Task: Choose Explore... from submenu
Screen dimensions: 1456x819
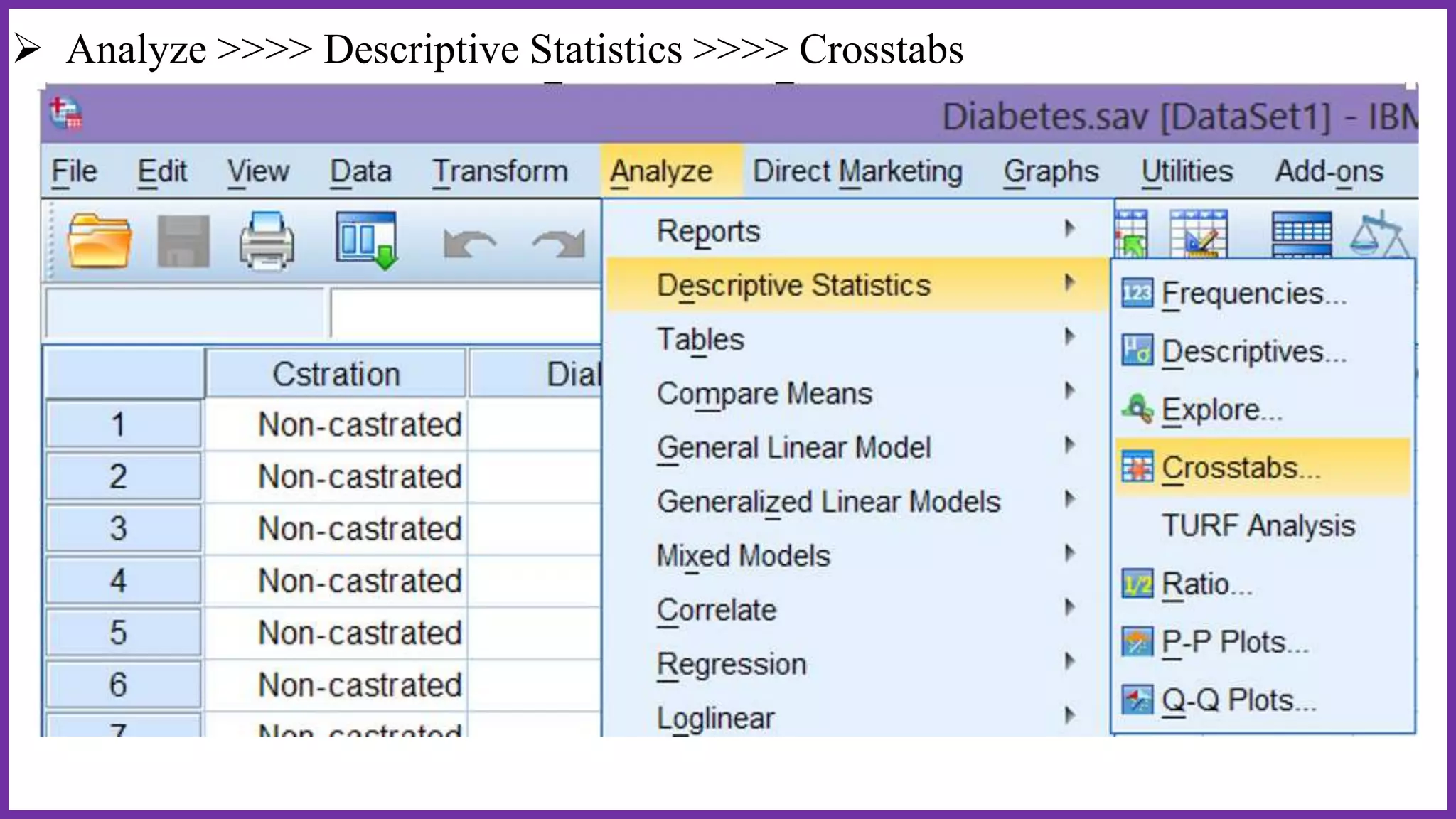Action: click(1263, 409)
